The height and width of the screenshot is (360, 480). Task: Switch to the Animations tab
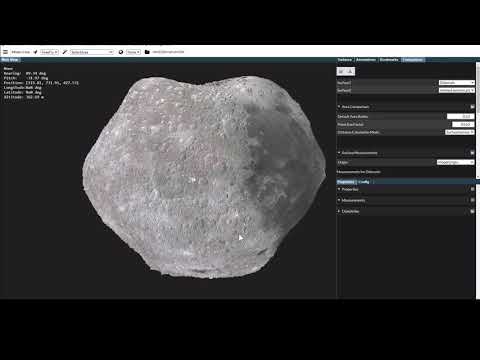[366, 60]
